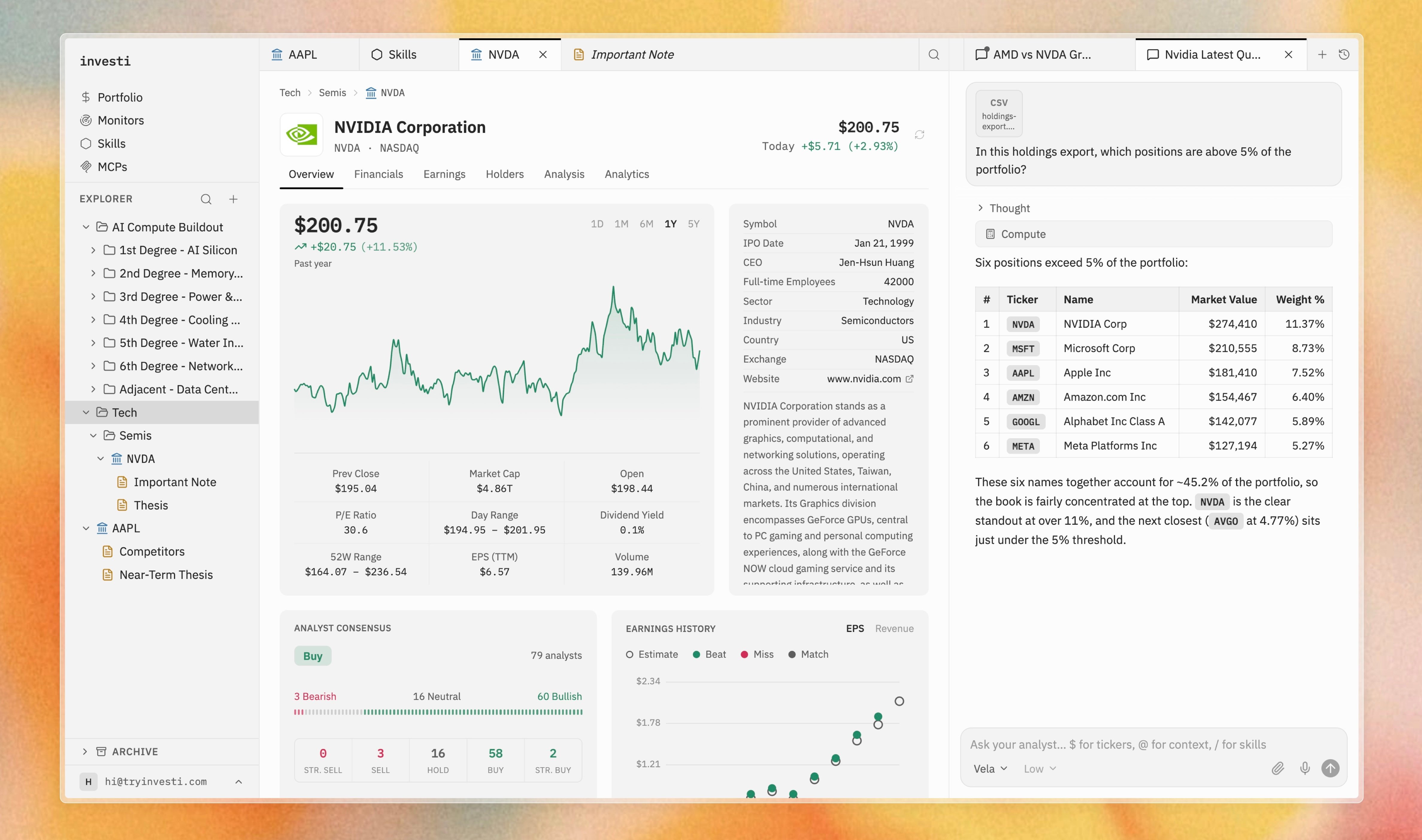The image size is (1422, 840).
Task: Switch earnings history to Revenue
Action: tap(894, 629)
